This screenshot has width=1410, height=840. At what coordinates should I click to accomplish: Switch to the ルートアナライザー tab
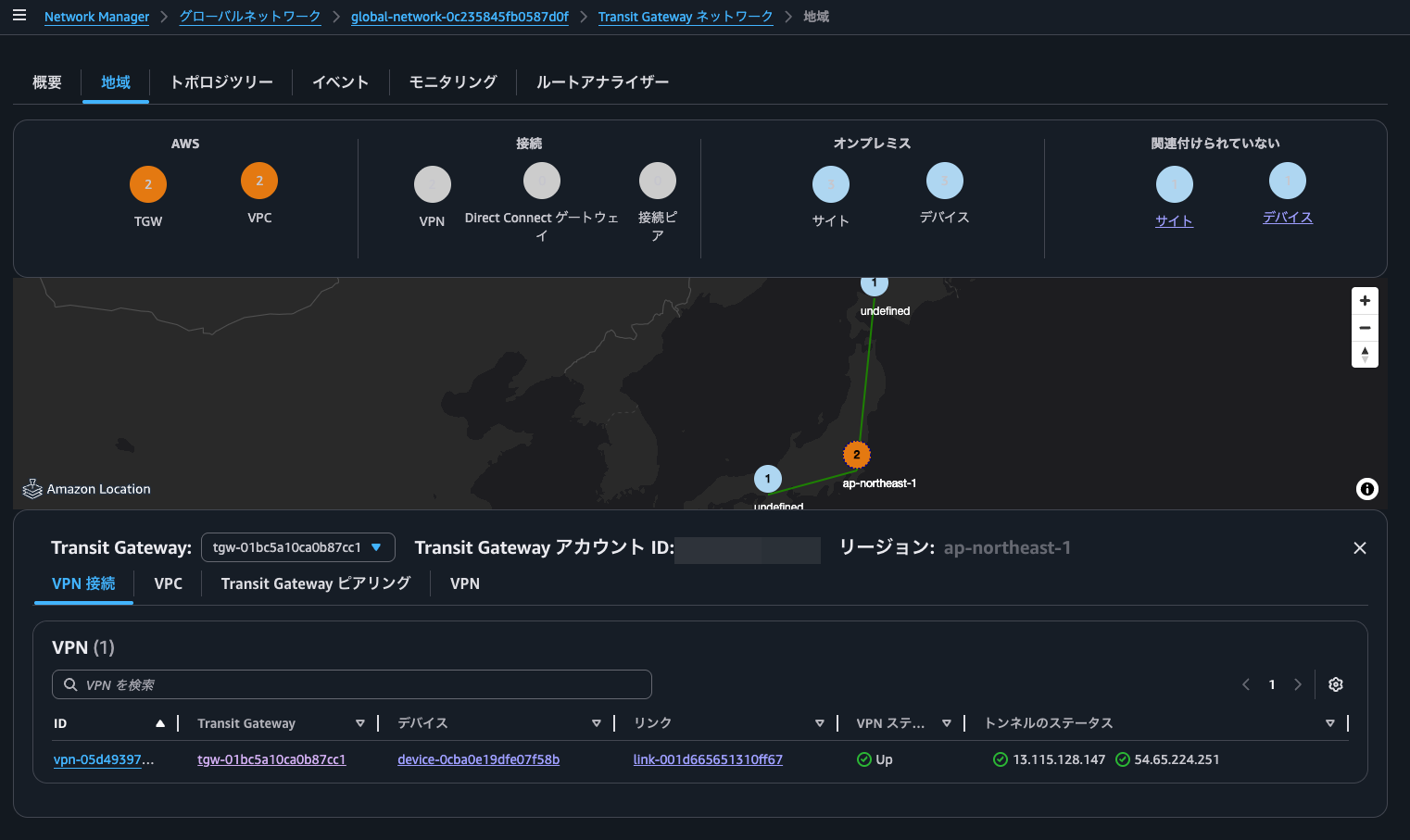(x=602, y=82)
